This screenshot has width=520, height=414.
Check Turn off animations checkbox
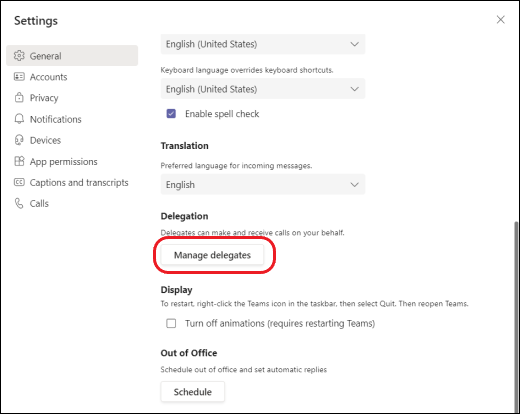pos(171,323)
